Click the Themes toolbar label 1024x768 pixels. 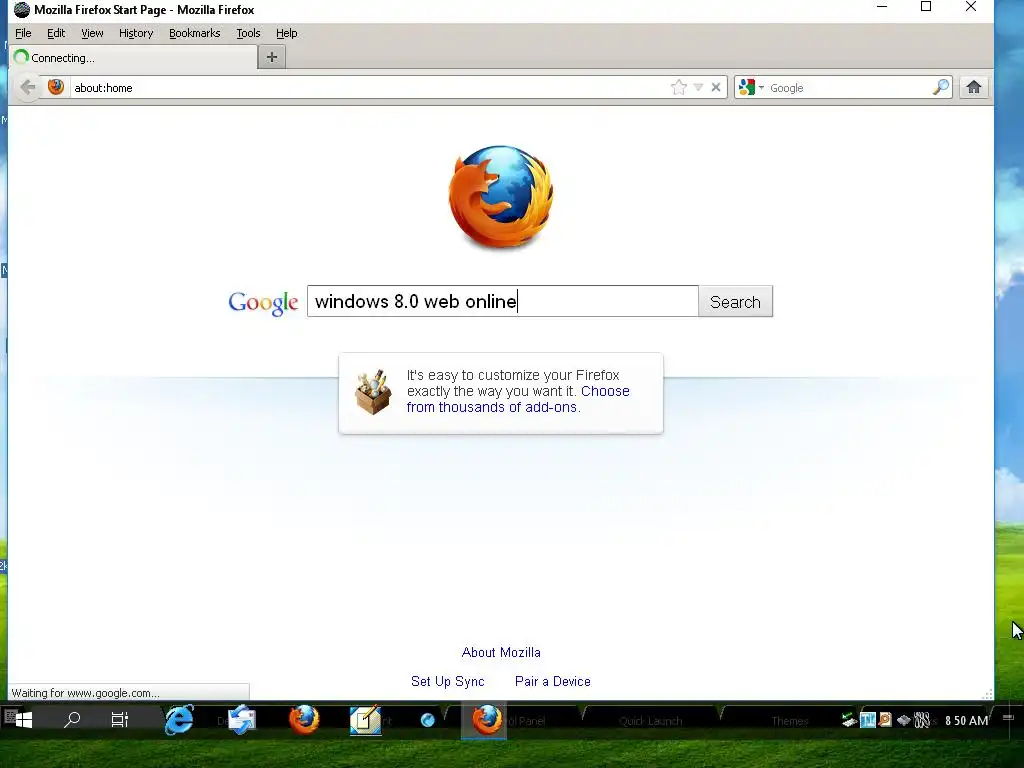[790, 721]
